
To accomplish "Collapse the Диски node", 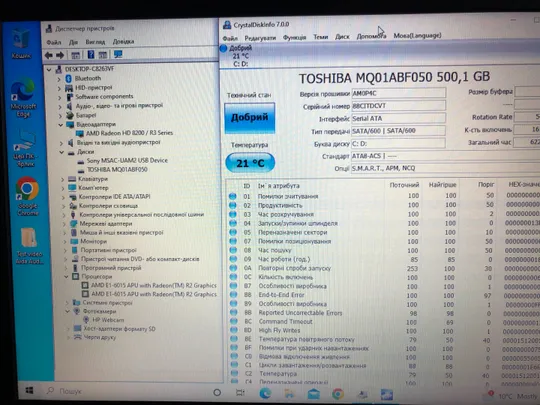I will click(62, 152).
